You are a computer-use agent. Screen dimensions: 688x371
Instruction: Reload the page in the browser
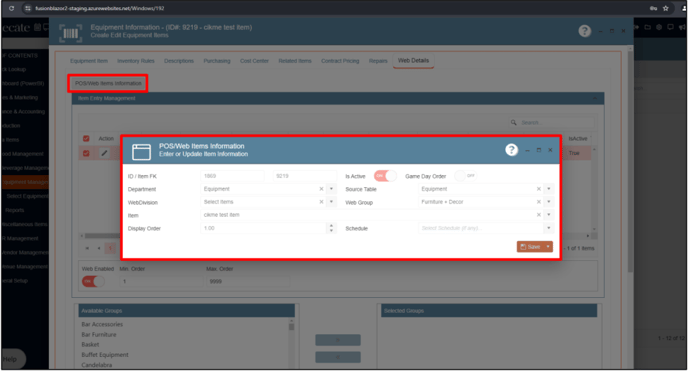coord(11,8)
